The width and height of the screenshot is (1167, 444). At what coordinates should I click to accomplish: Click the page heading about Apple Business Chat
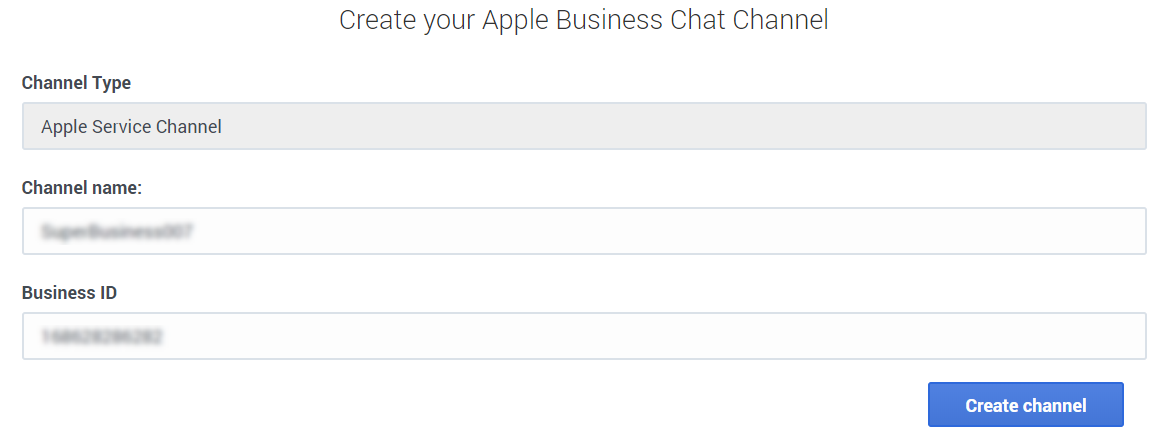tap(583, 20)
